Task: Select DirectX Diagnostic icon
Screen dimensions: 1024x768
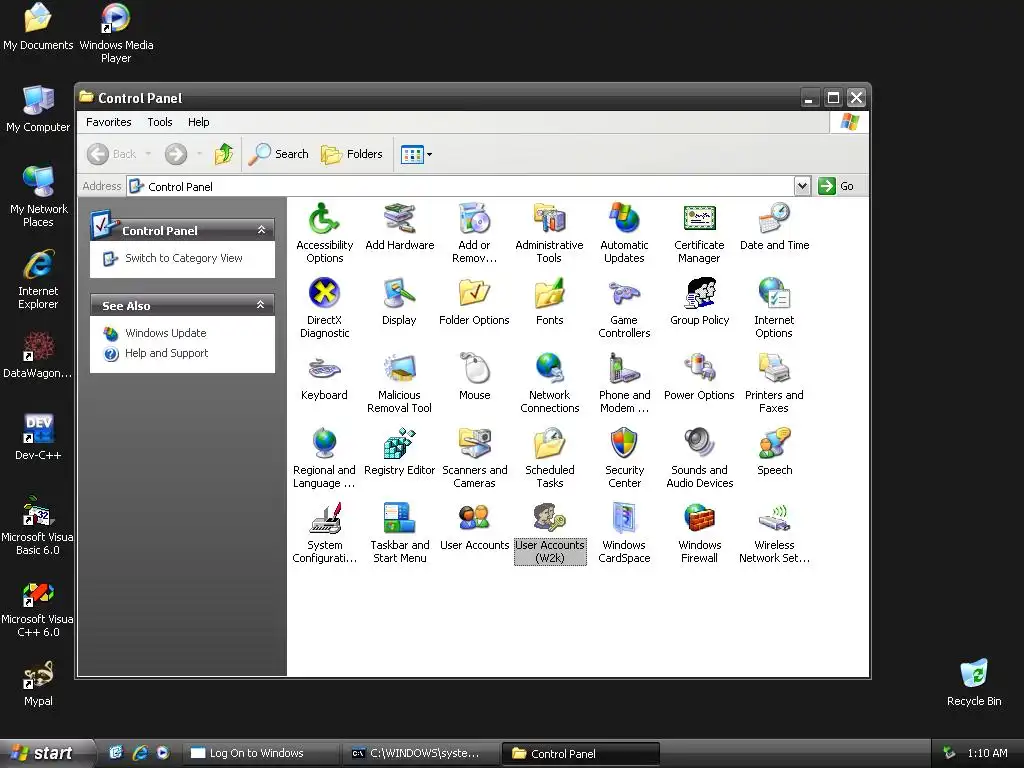Action: coord(325,308)
